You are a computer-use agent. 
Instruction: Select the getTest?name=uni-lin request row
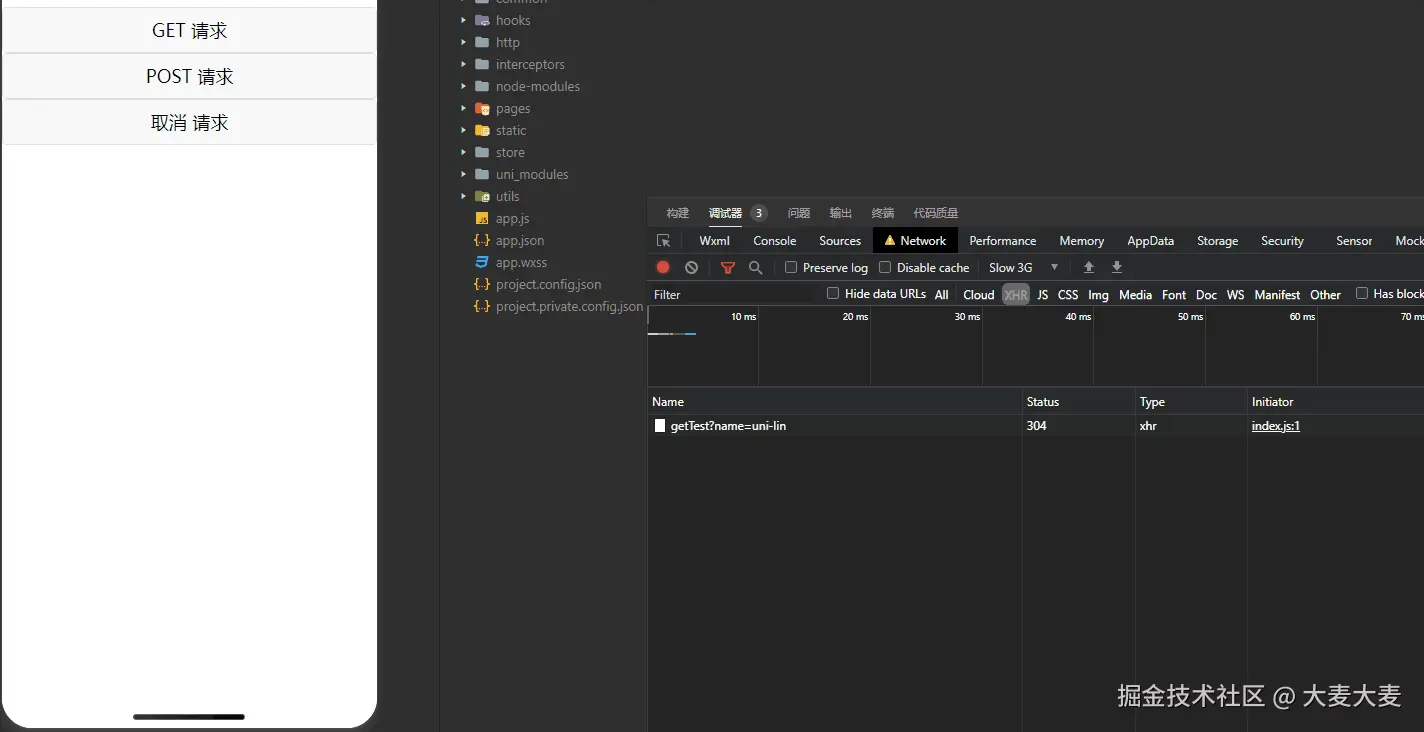tap(1035, 426)
